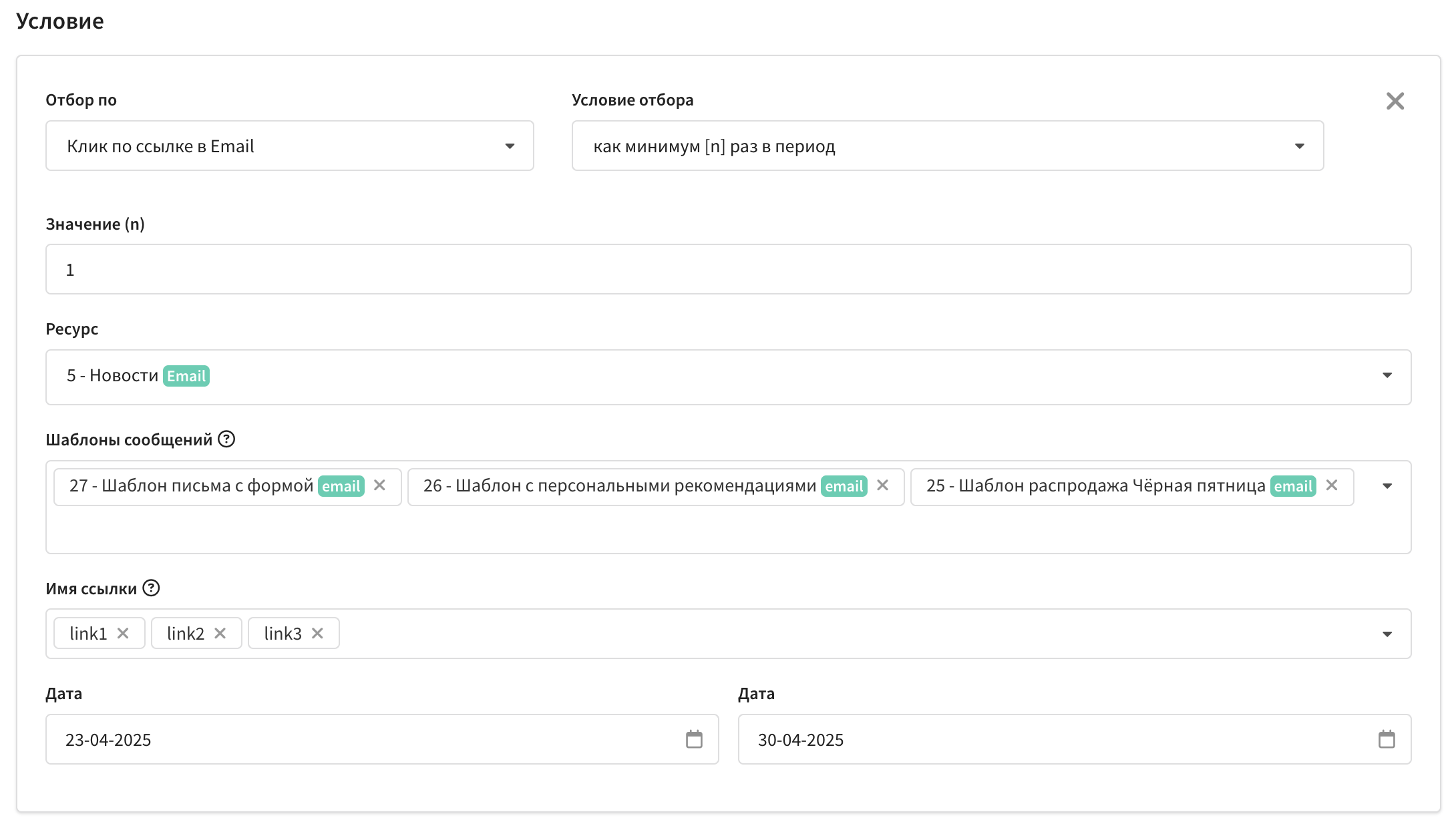Remove template 26 с персональными рекомендациями
The image size is (1456, 828).
pyautogui.click(x=882, y=485)
